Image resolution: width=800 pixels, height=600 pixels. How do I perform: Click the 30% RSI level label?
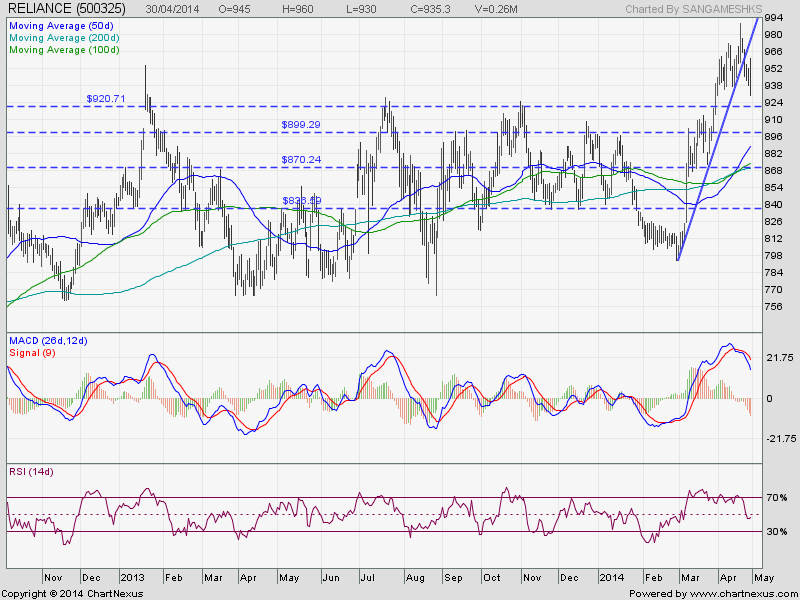pyautogui.click(x=777, y=532)
